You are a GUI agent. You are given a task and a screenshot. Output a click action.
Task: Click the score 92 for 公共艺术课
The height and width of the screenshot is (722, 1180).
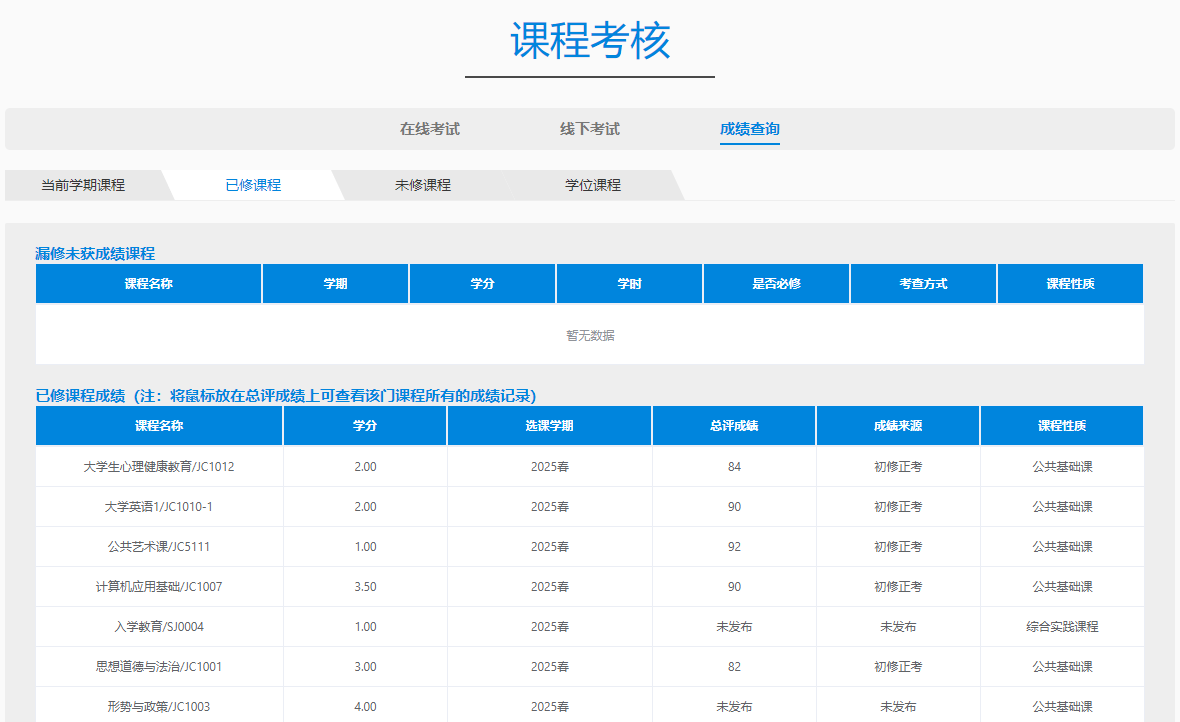click(x=734, y=547)
